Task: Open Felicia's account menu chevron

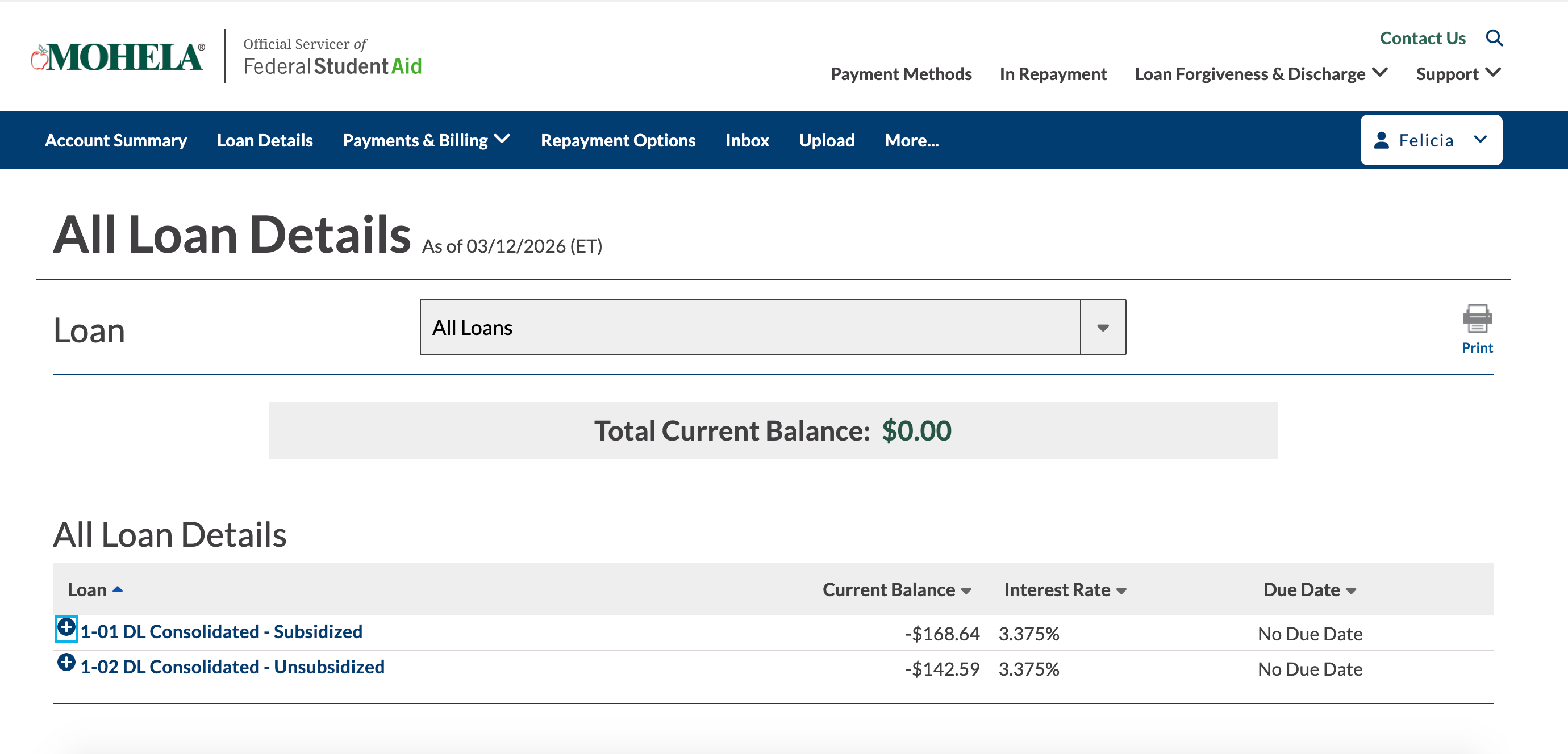Action: pyautogui.click(x=1480, y=139)
